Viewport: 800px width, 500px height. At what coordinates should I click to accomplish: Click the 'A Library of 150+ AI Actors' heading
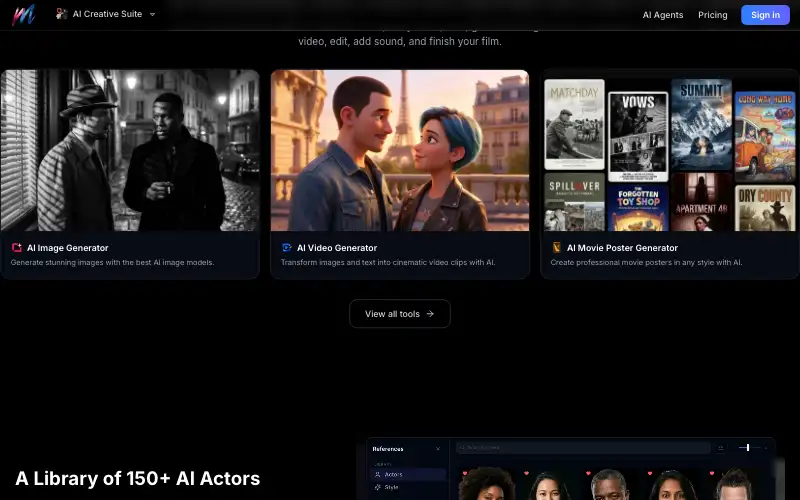pyautogui.click(x=138, y=479)
